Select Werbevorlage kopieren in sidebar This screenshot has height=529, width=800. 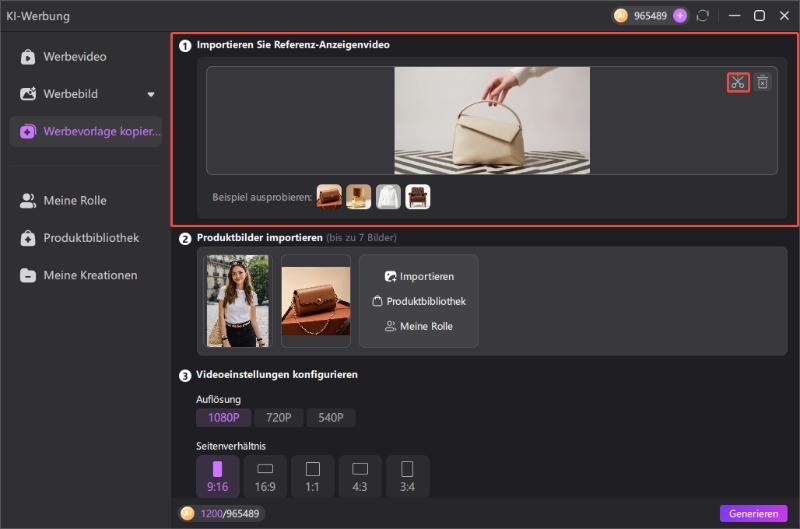[x=86, y=132]
